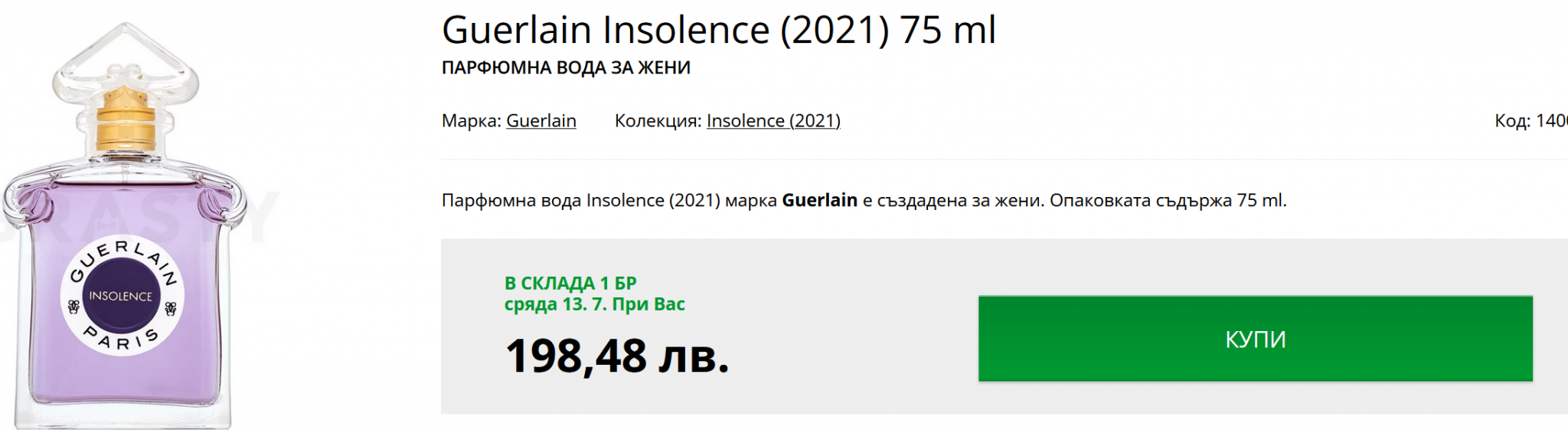Click the purple INSOLENCE circle on the bottle

coord(120,296)
